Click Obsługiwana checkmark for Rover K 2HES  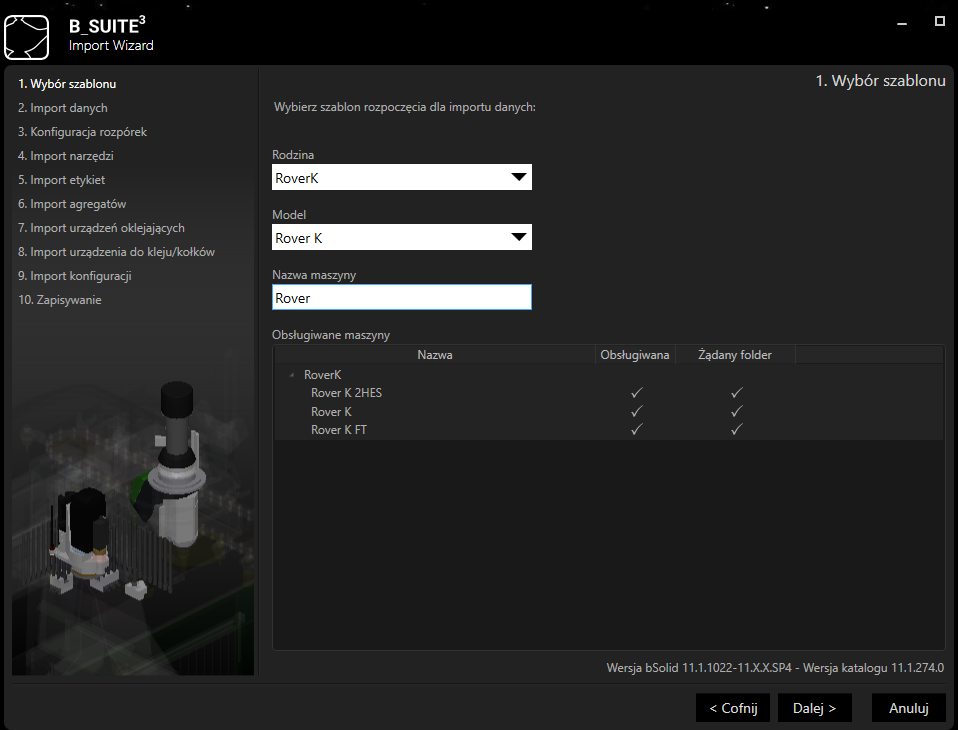click(637, 393)
